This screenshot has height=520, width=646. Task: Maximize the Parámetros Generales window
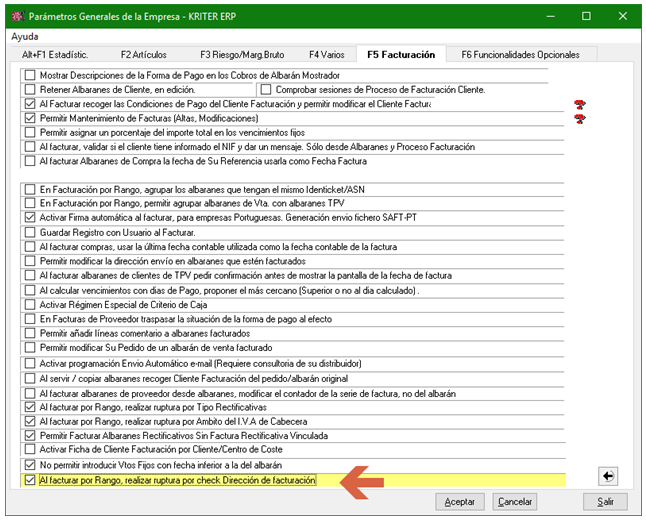click(586, 16)
